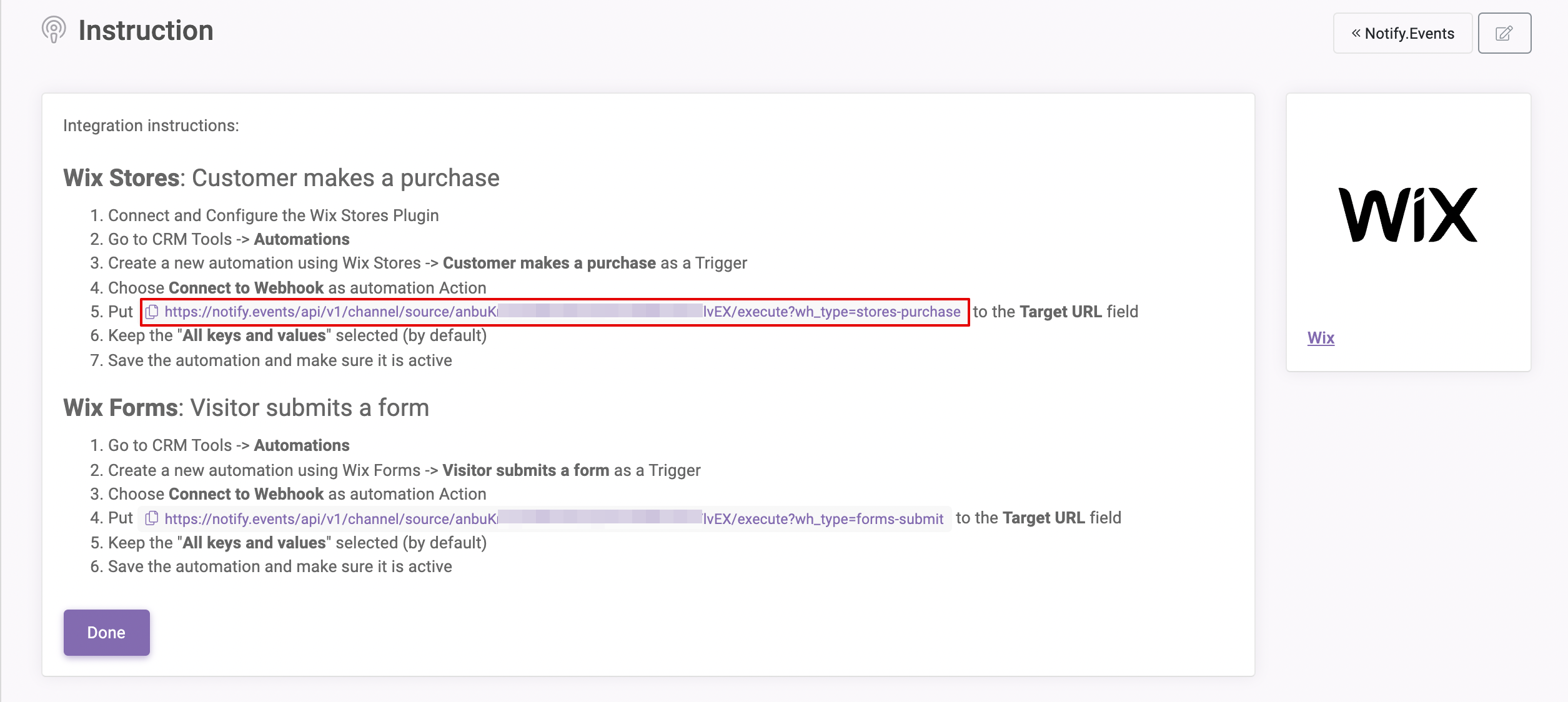Viewport: 1568px width, 702px height.
Task: Go back to Notify.Events
Action: [1402, 33]
